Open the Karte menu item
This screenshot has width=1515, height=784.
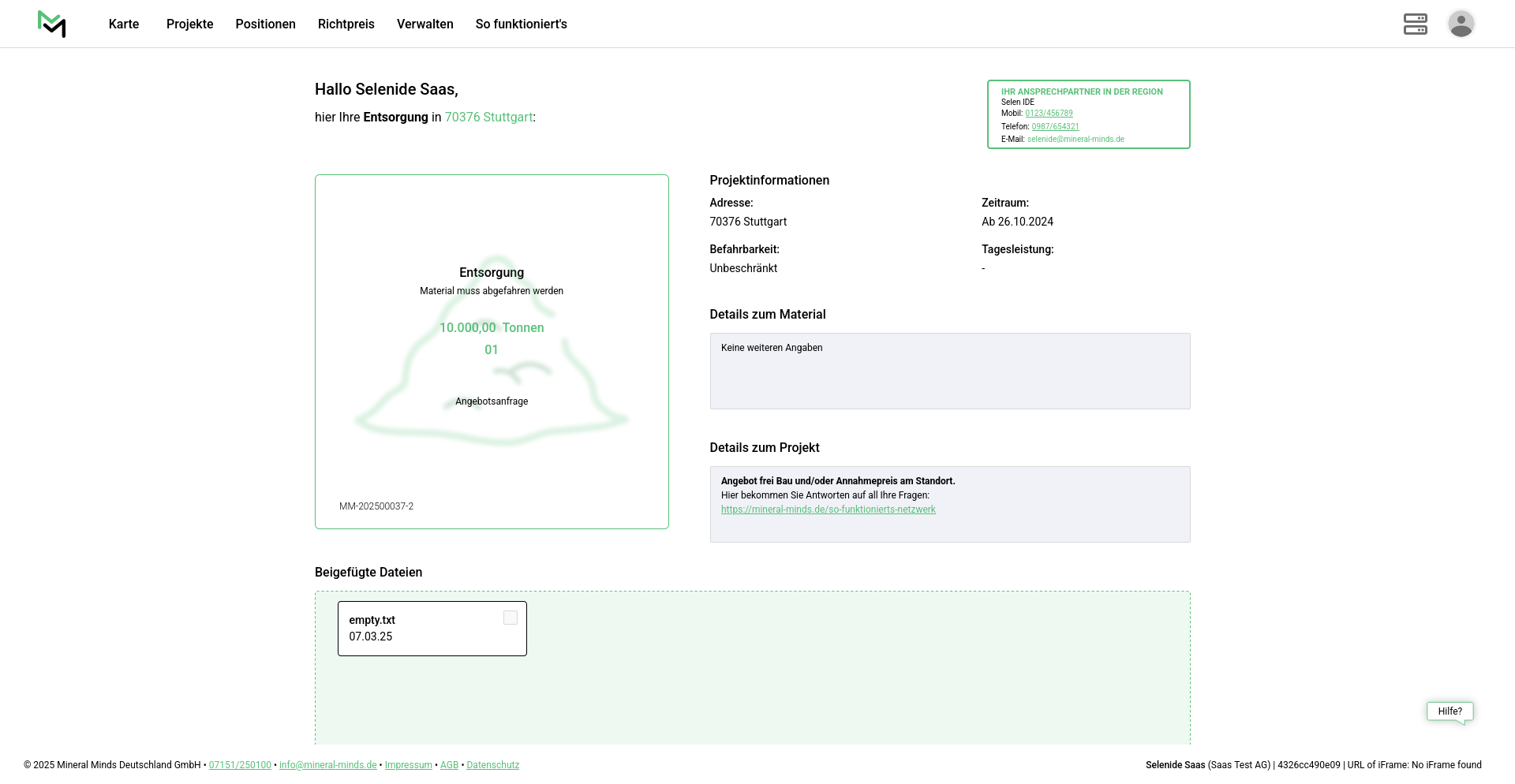point(124,24)
